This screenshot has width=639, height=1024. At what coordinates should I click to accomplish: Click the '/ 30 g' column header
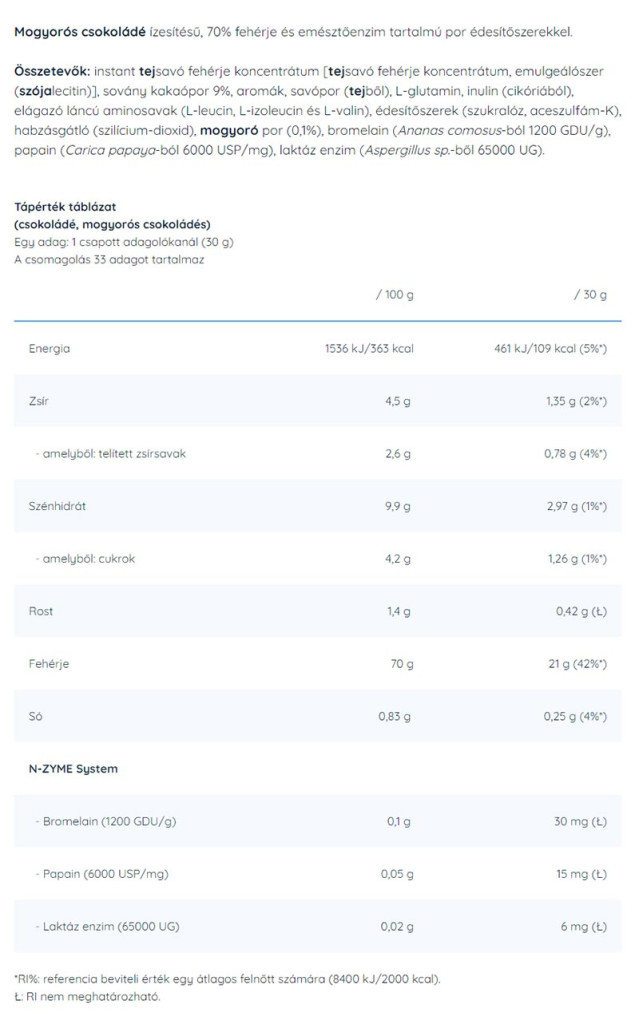pyautogui.click(x=590, y=295)
